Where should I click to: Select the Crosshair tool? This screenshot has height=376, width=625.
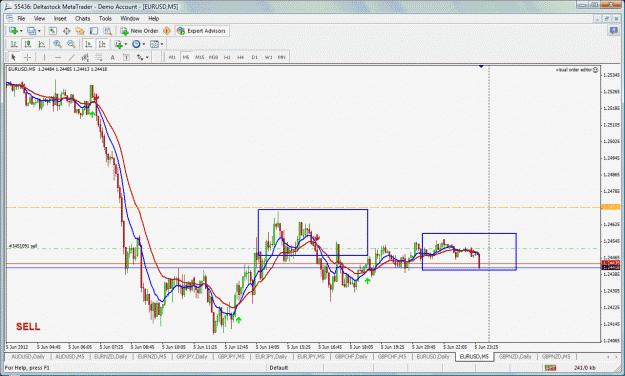pos(27,57)
